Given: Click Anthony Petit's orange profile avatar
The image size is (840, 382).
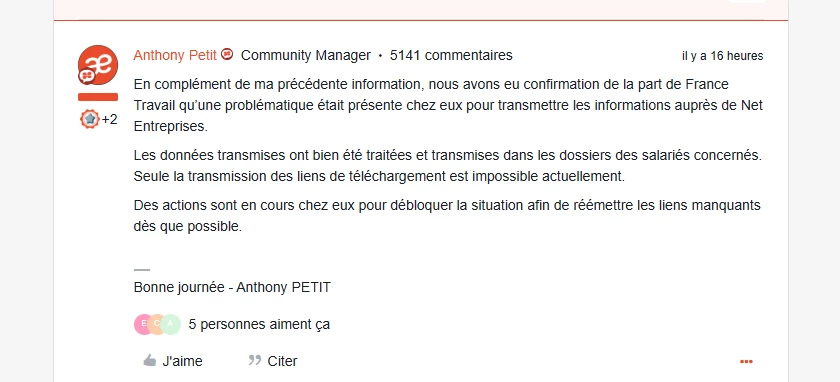Looking at the screenshot, I should tap(98, 65).
